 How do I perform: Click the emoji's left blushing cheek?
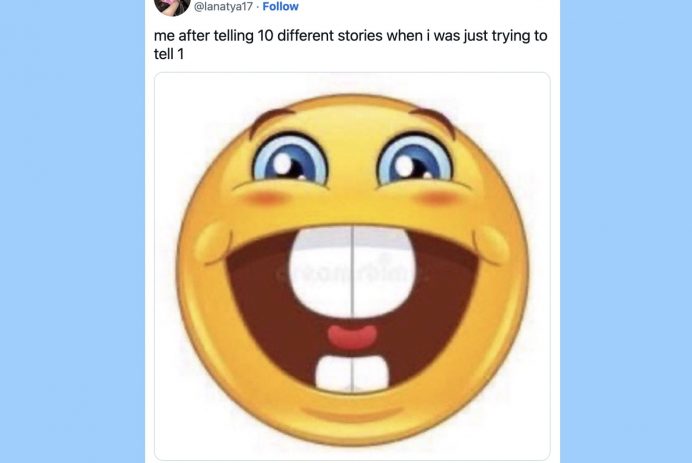point(262,198)
